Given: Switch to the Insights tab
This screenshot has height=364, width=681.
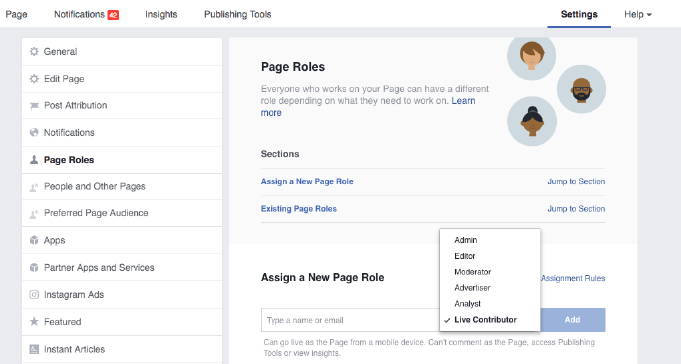Looking at the screenshot, I should (x=161, y=14).
